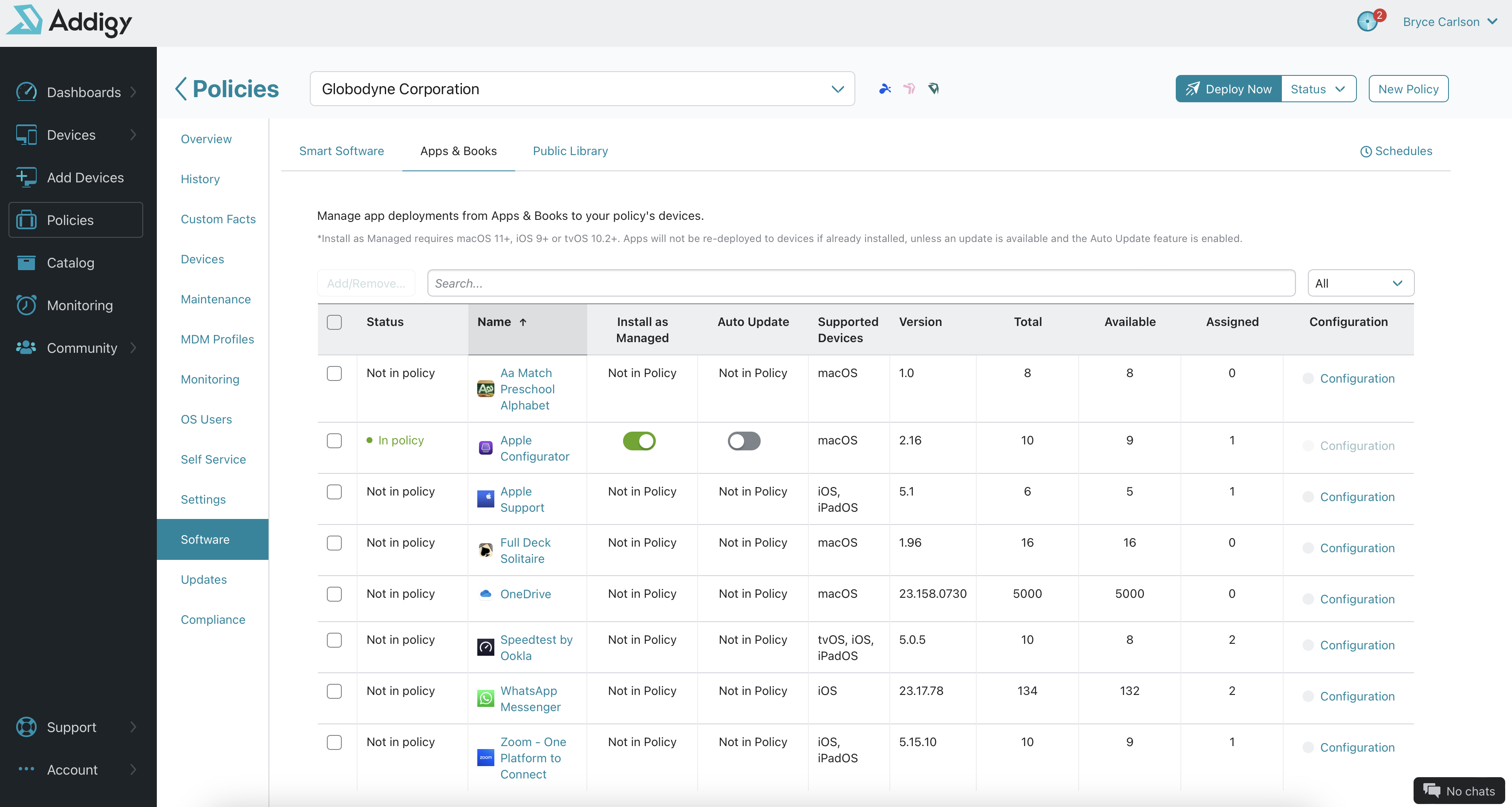Turn on Auto Update for Apple Configurator
This screenshot has height=807, width=1512.
pyautogui.click(x=744, y=441)
